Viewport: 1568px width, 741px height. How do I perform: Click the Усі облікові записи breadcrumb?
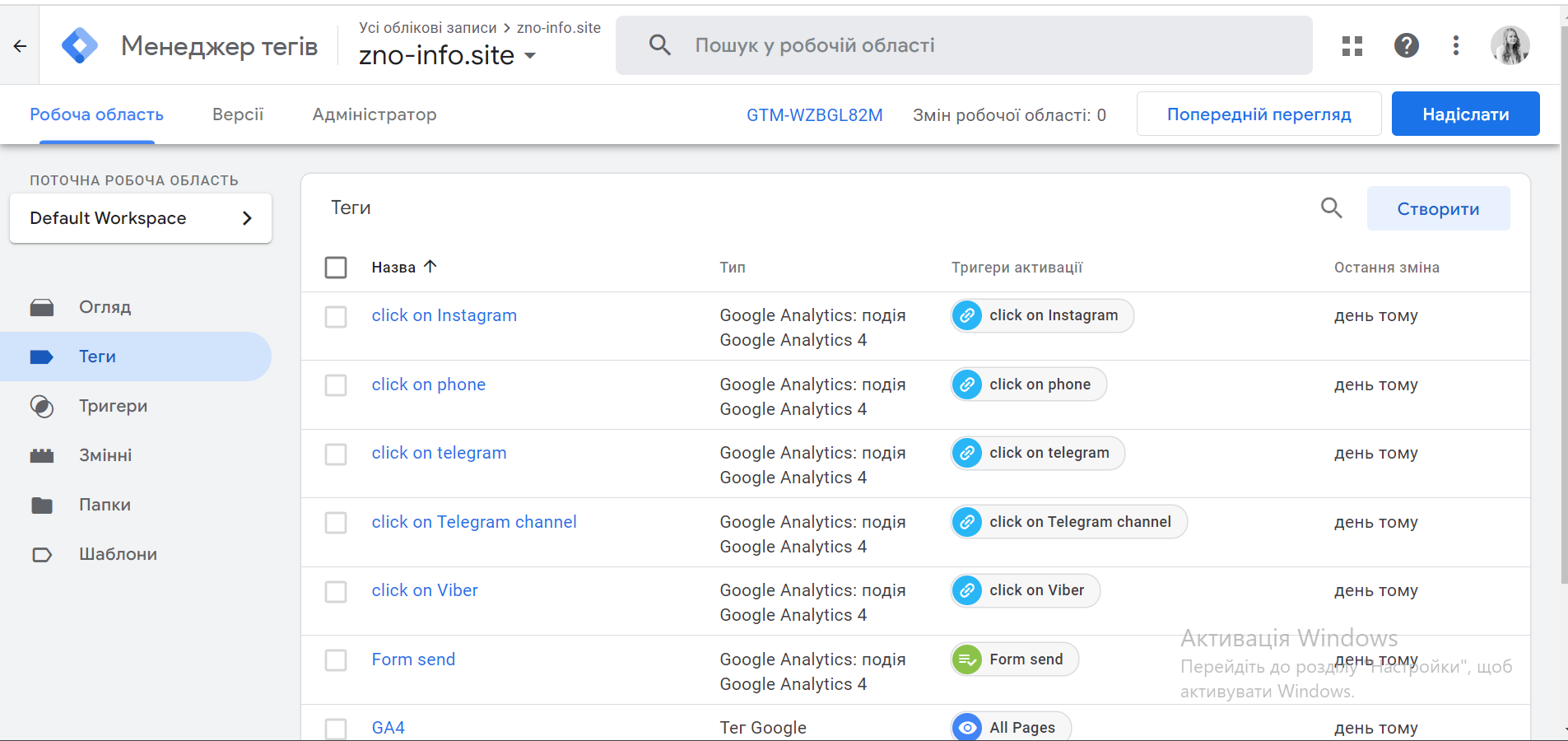(428, 28)
